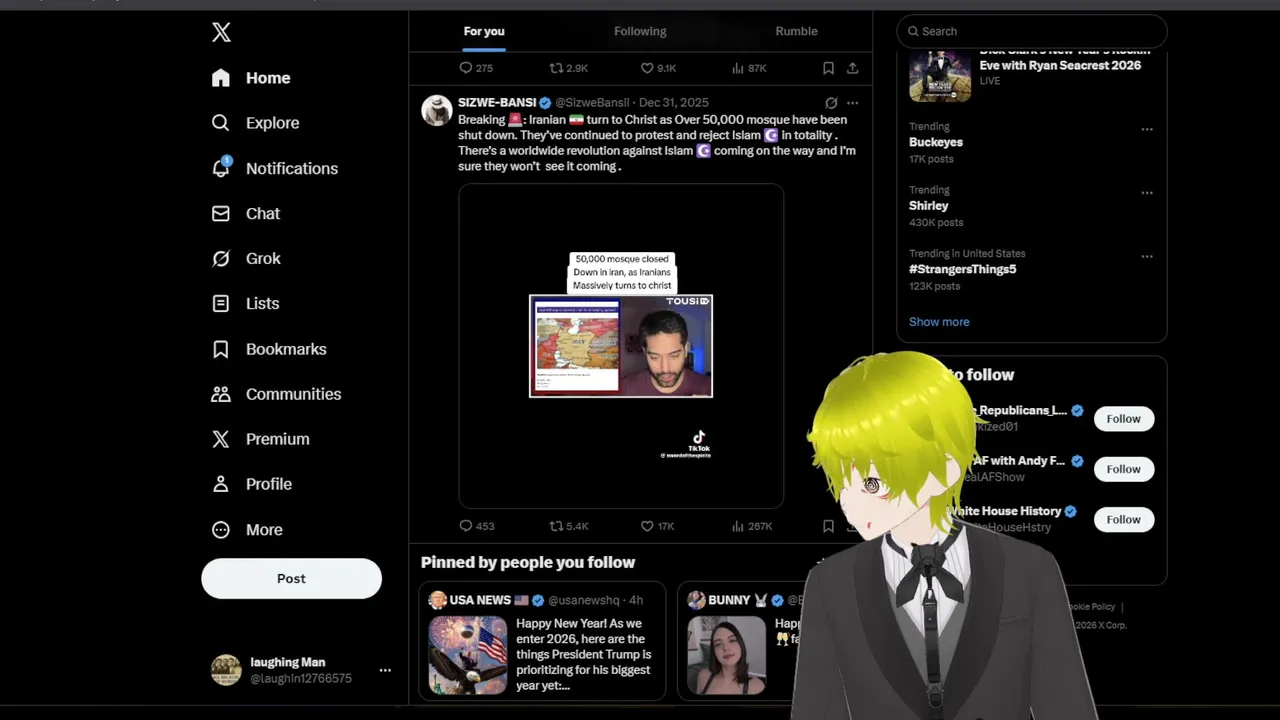Open Notifications bell in sidebar
This screenshot has height=720, width=1280.
[x=275, y=168]
